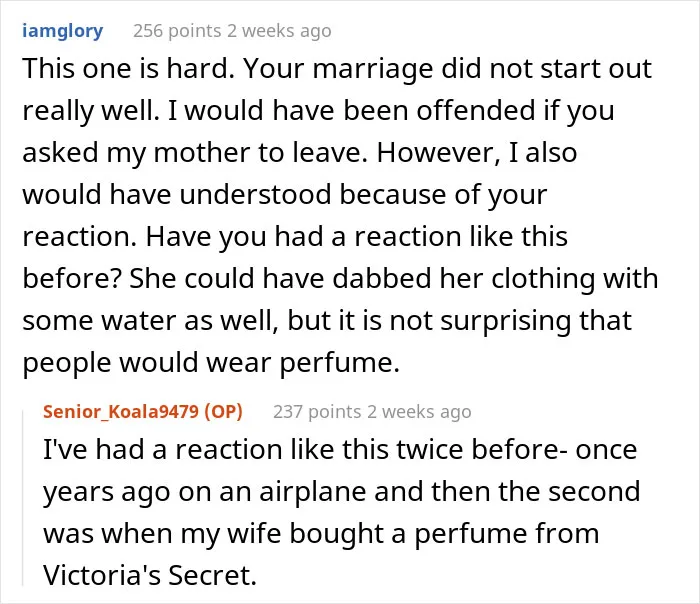Image resolution: width=700 pixels, height=604 pixels.
Task: Click the line 'people would wear perfume.'
Action: (211, 363)
